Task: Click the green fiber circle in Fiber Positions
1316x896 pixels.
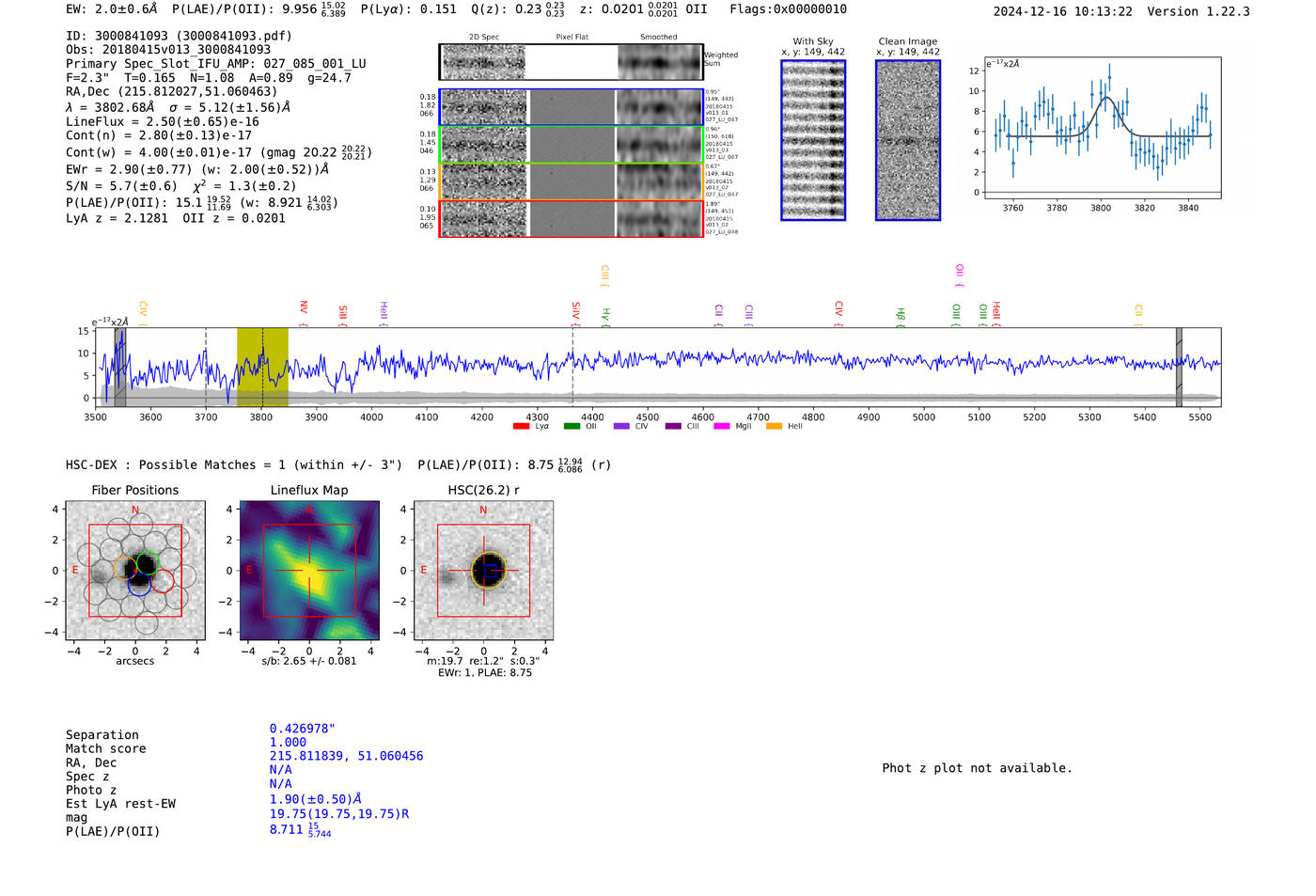Action: [148, 563]
